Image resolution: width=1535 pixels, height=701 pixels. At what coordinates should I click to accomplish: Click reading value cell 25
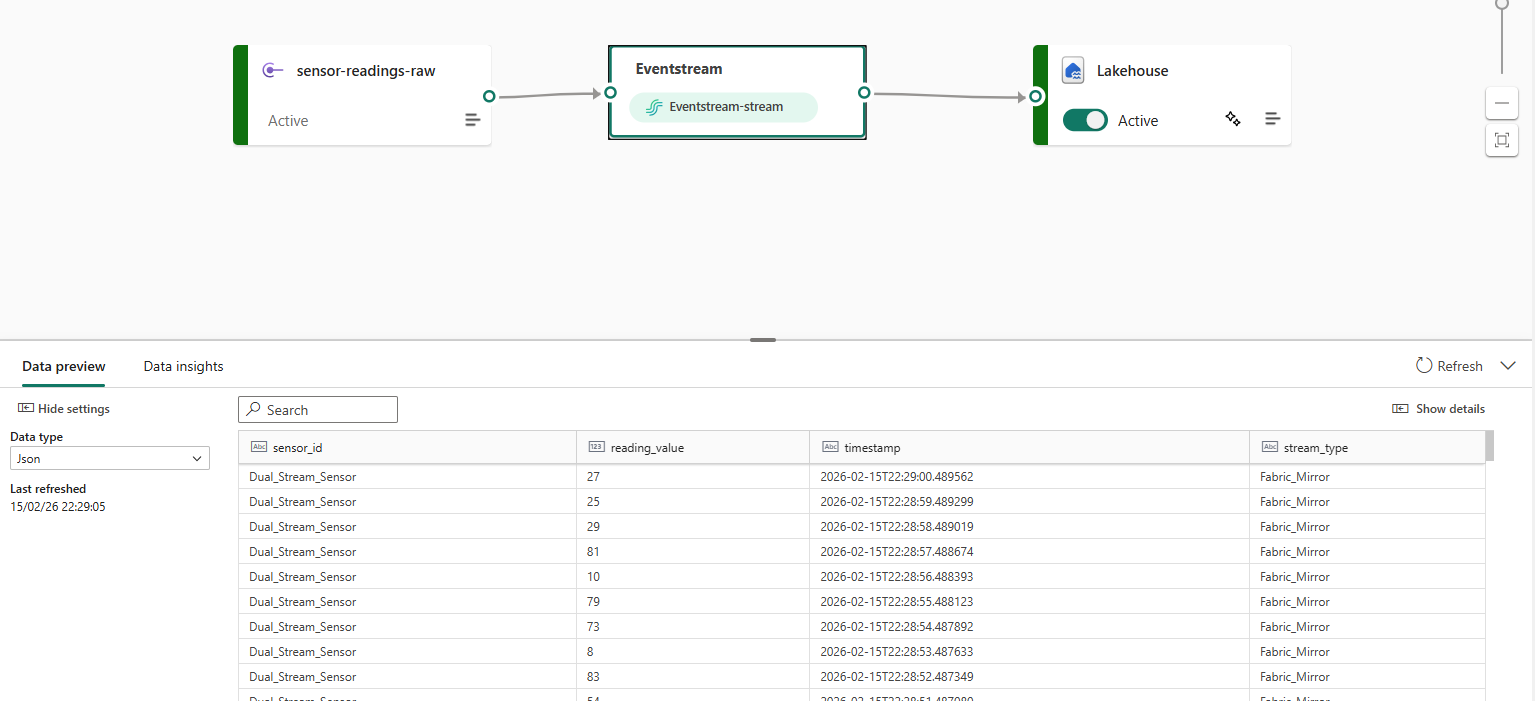coord(693,502)
